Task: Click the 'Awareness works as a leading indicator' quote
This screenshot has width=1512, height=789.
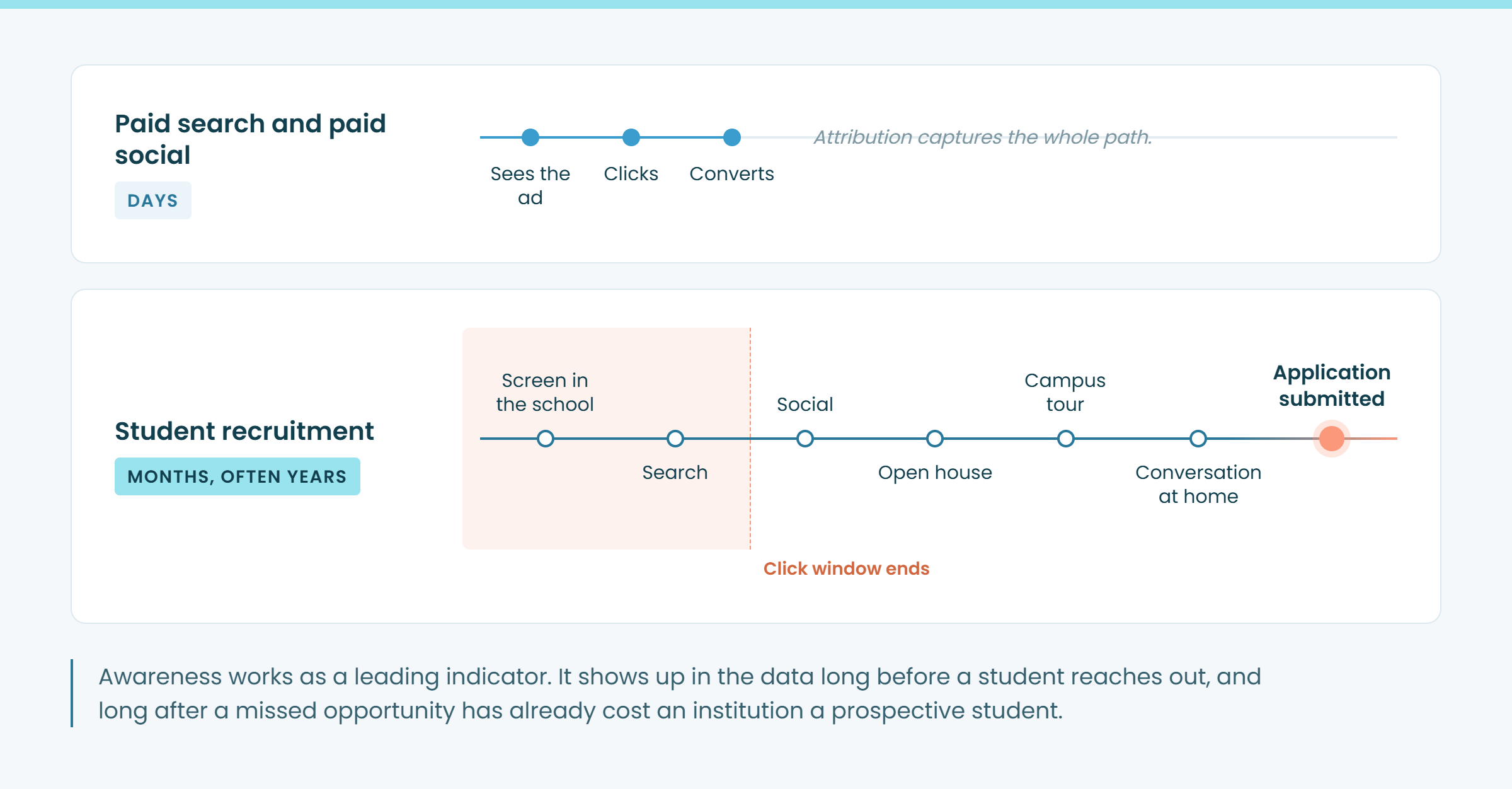Action: pos(680,693)
